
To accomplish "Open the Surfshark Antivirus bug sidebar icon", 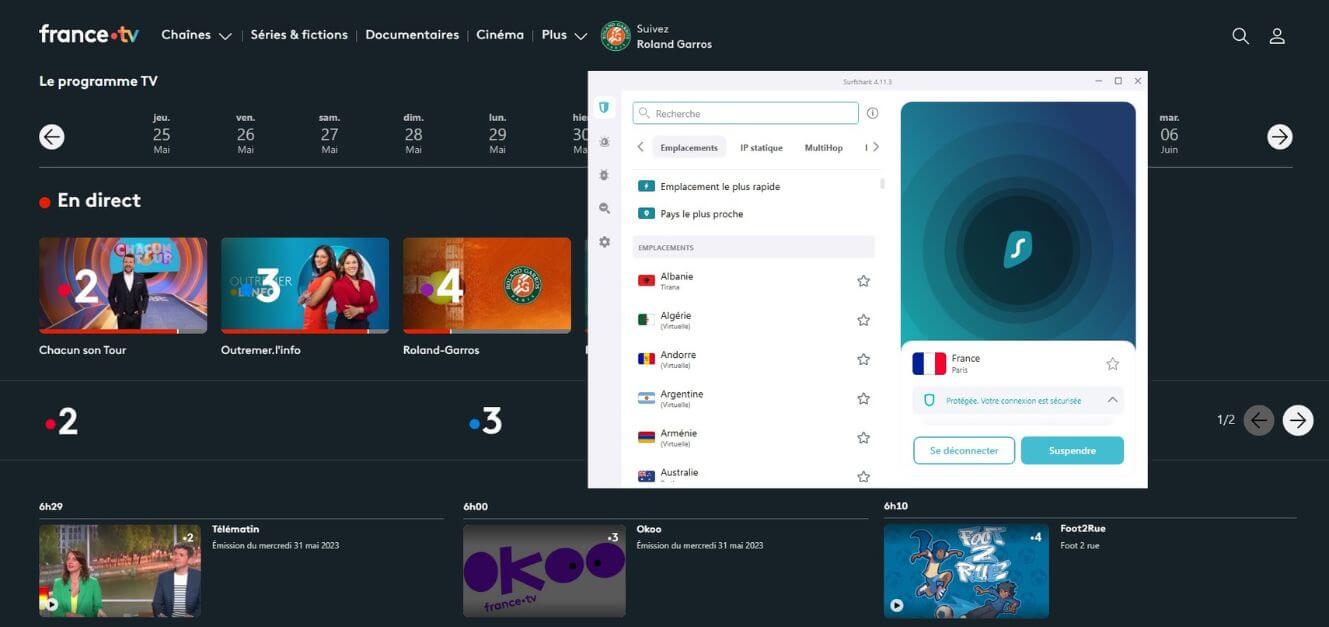I will click(604, 175).
